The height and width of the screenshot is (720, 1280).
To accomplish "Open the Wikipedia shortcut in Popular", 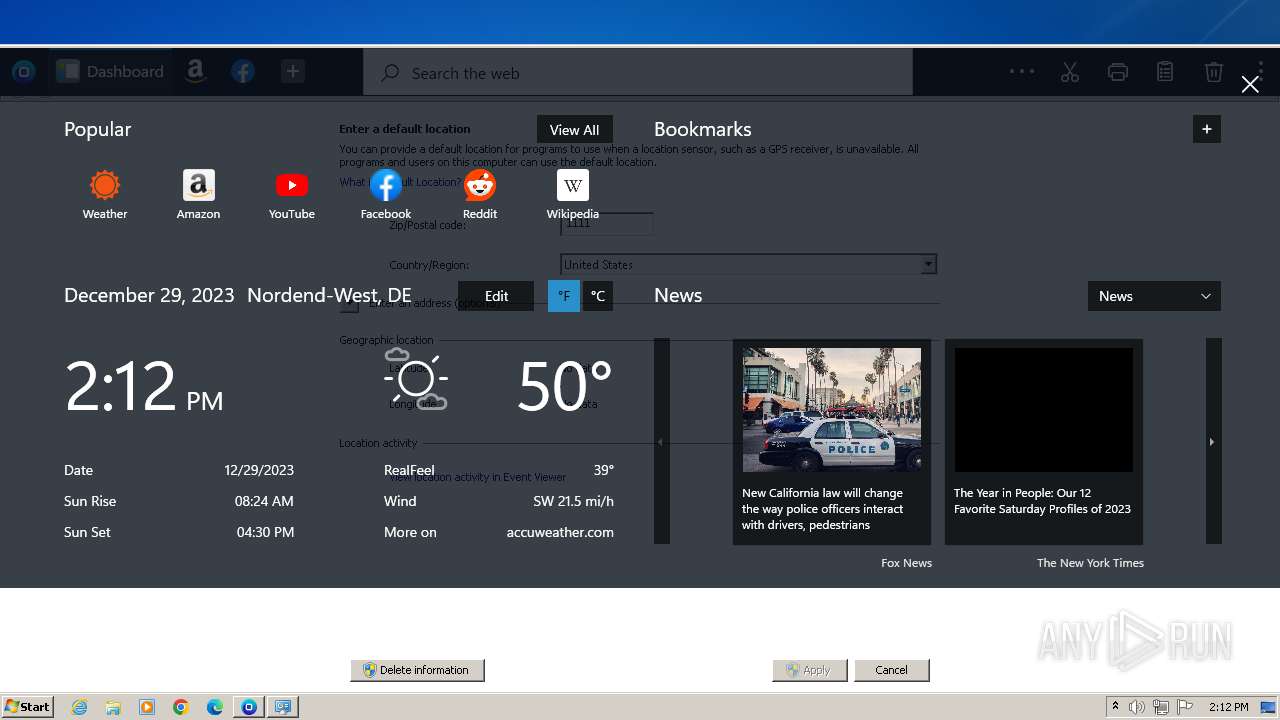I will 573,194.
